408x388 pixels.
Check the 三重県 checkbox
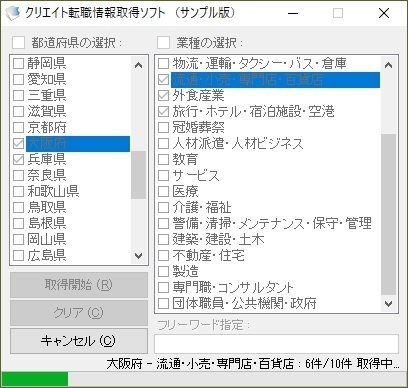pyautogui.click(x=18, y=95)
